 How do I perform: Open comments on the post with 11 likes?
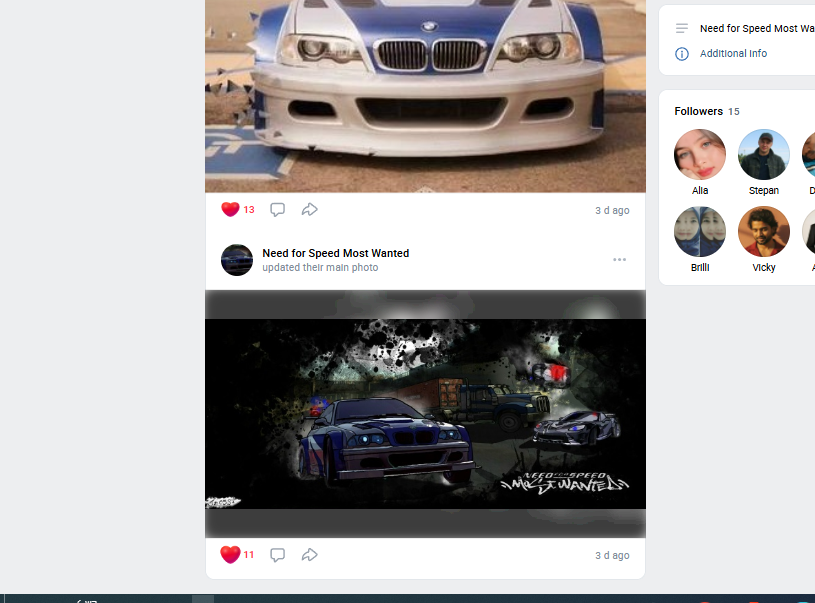[x=278, y=555]
